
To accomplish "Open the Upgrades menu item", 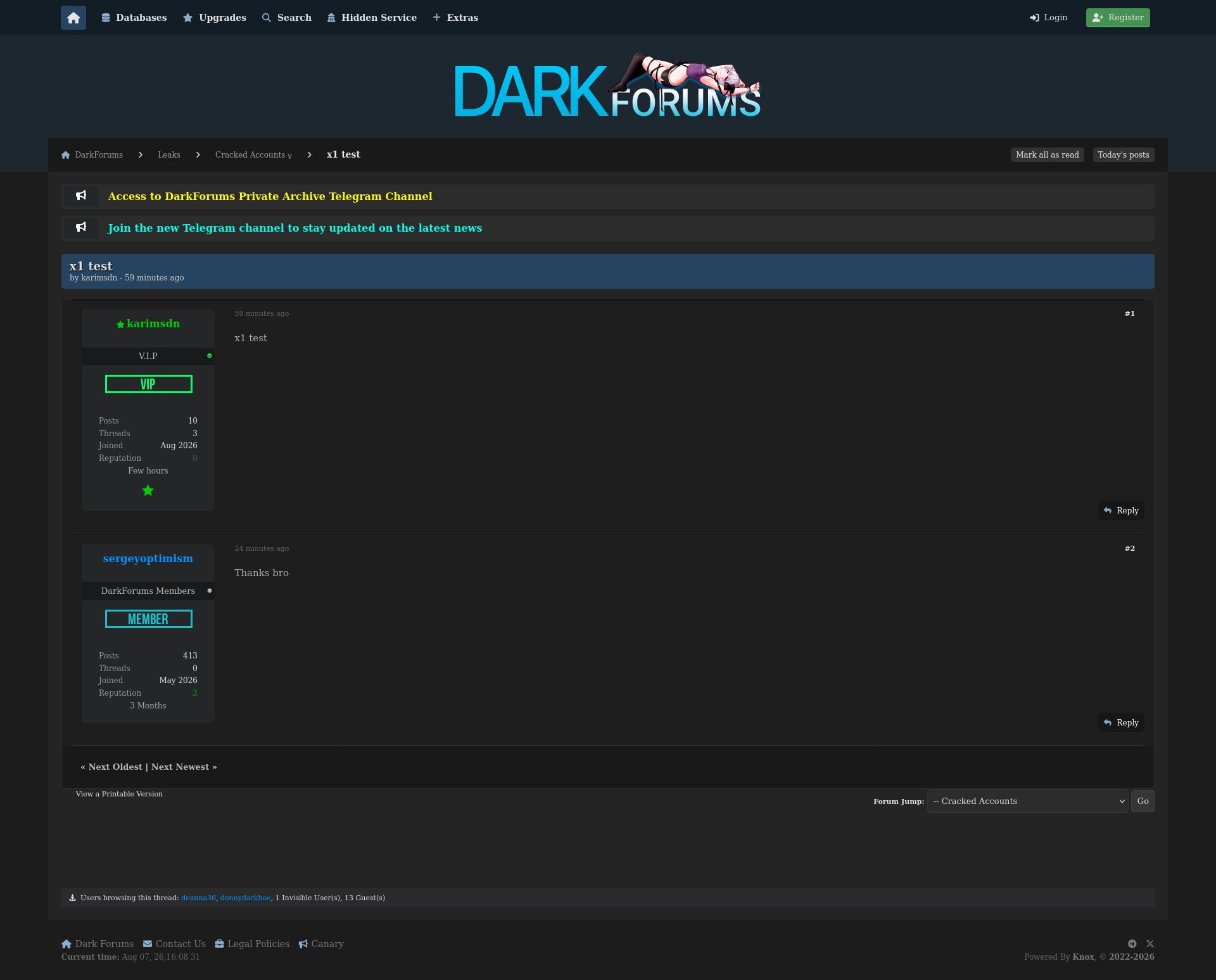I will tap(215, 18).
